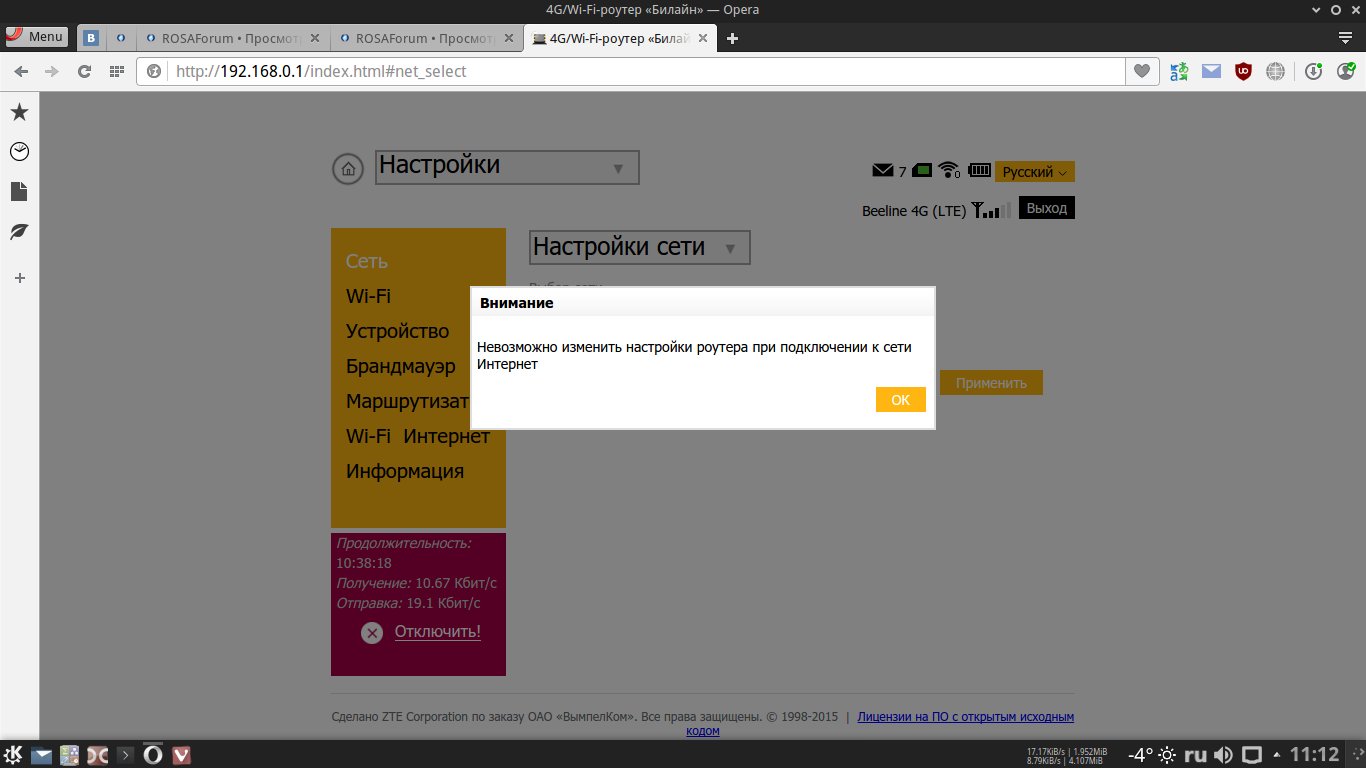Expand the Настройки dropdown
Screen dimensions: 1366x768
[507, 167]
